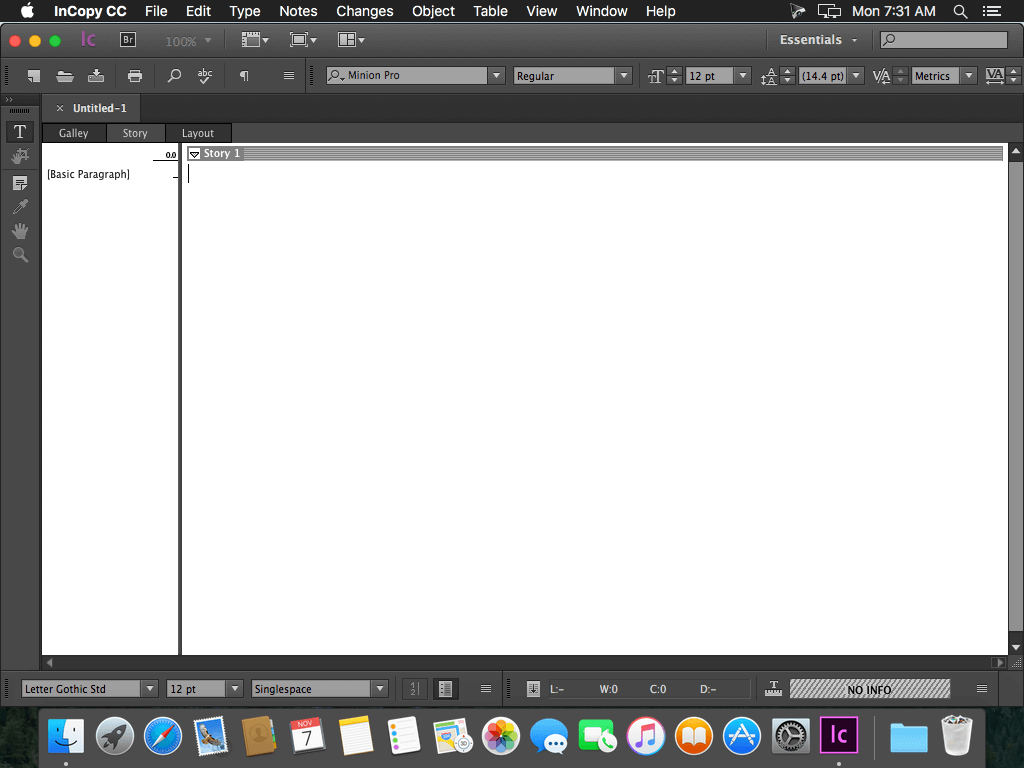Click the Print icon in toolbar
1024x768 pixels.
click(x=135, y=76)
